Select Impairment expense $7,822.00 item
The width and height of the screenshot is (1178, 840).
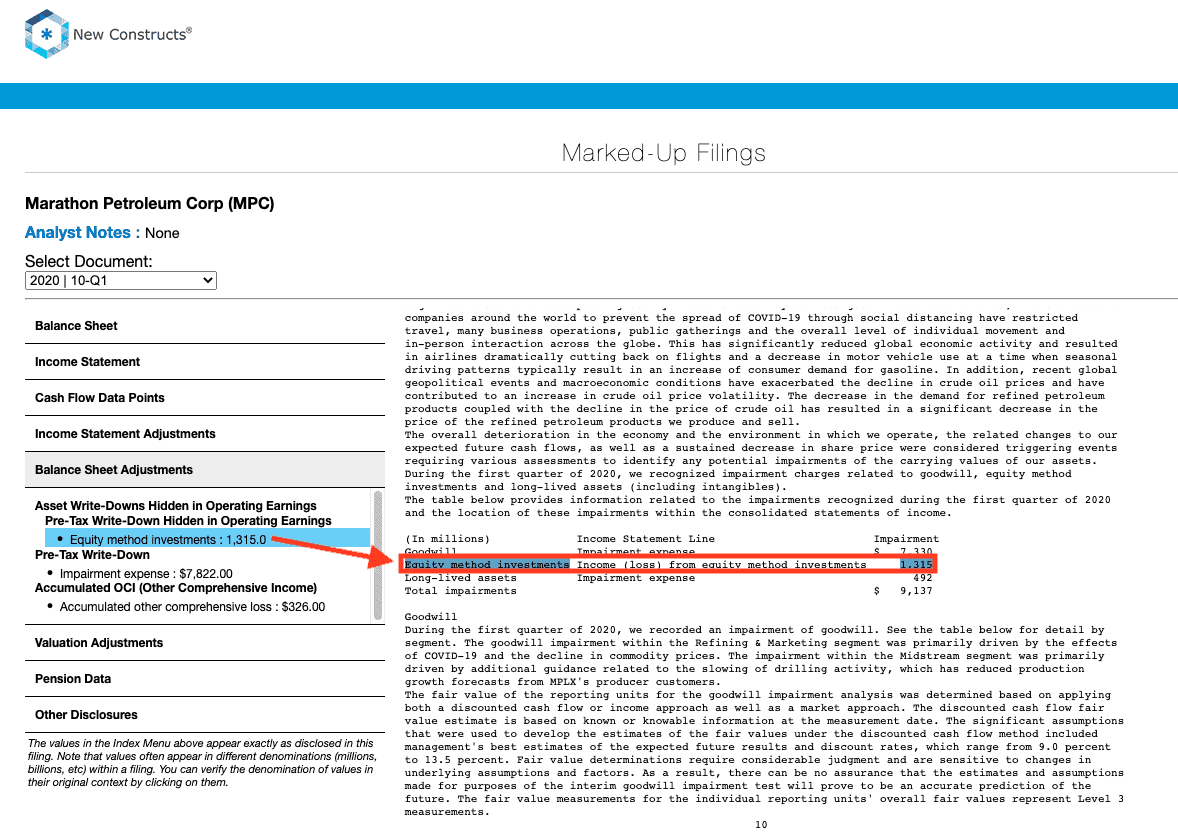point(146,573)
